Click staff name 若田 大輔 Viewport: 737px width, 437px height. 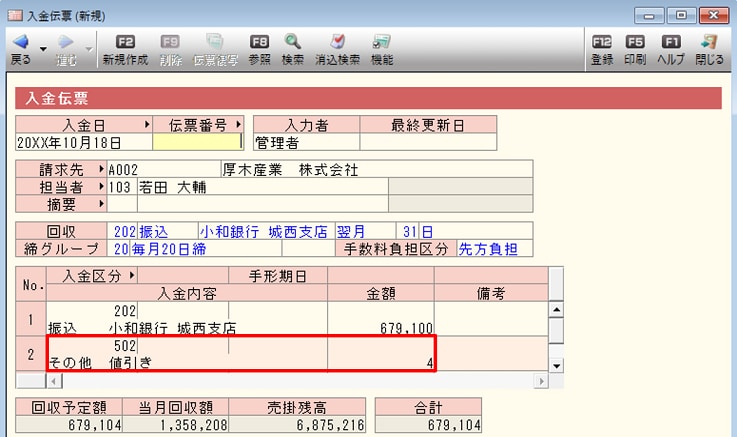coord(172,187)
